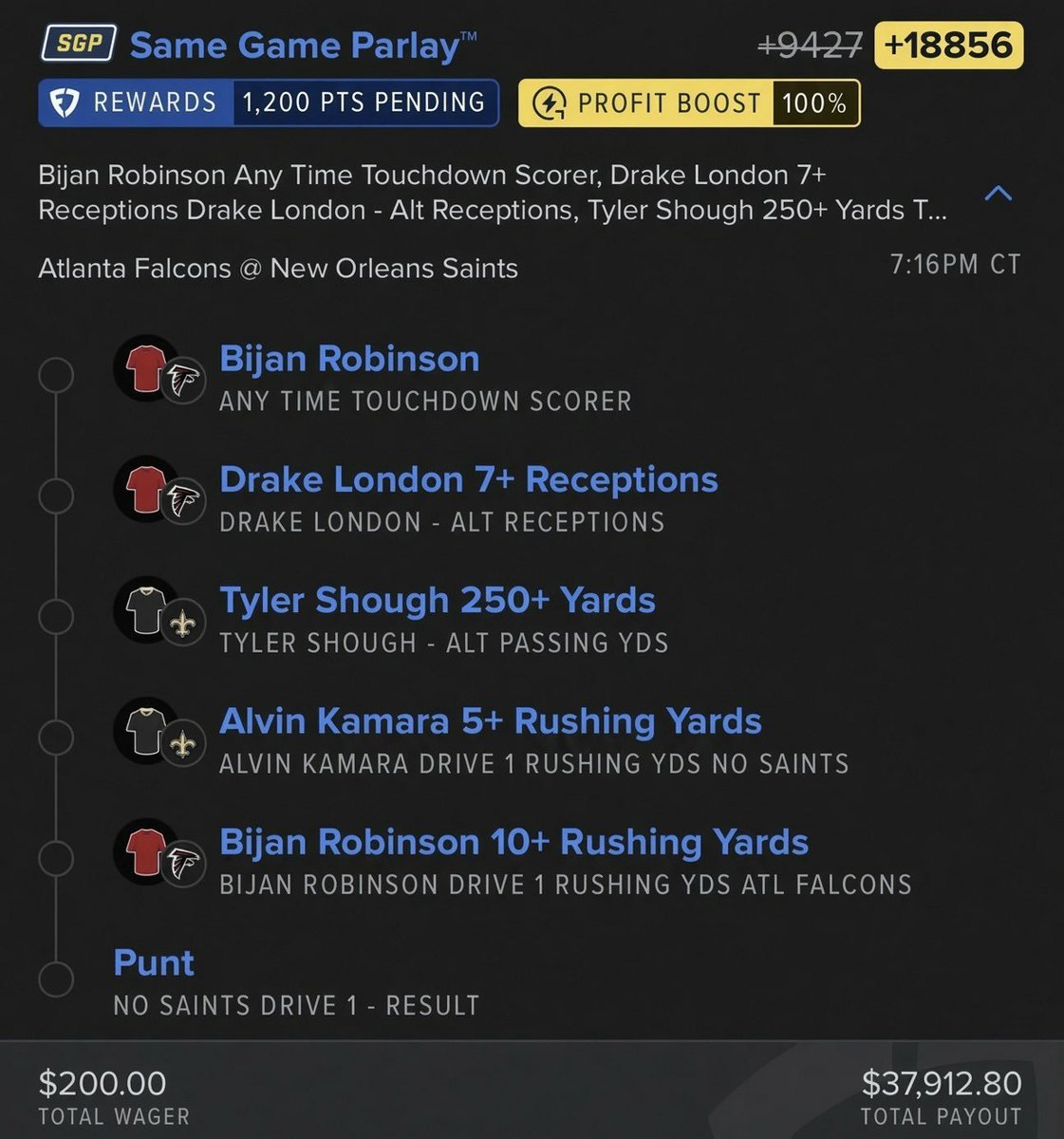Open the Same Game Parlay title
This screenshot has height=1139, width=1064.
(x=304, y=45)
